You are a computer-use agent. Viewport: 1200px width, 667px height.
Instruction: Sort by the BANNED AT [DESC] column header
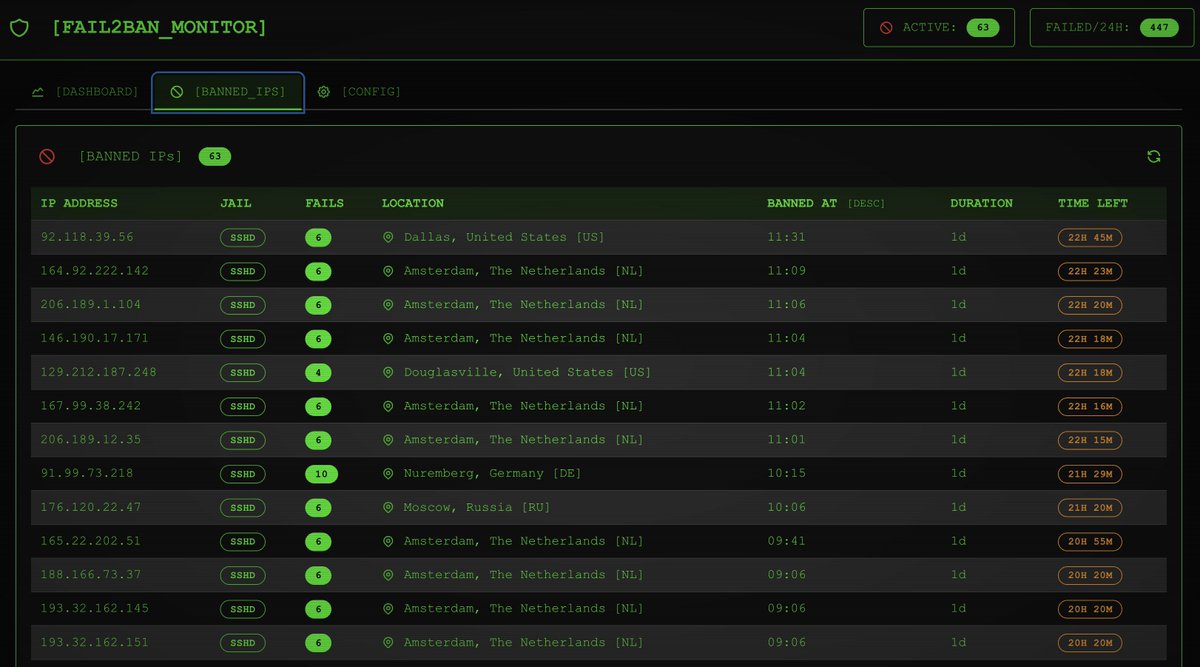(826, 203)
